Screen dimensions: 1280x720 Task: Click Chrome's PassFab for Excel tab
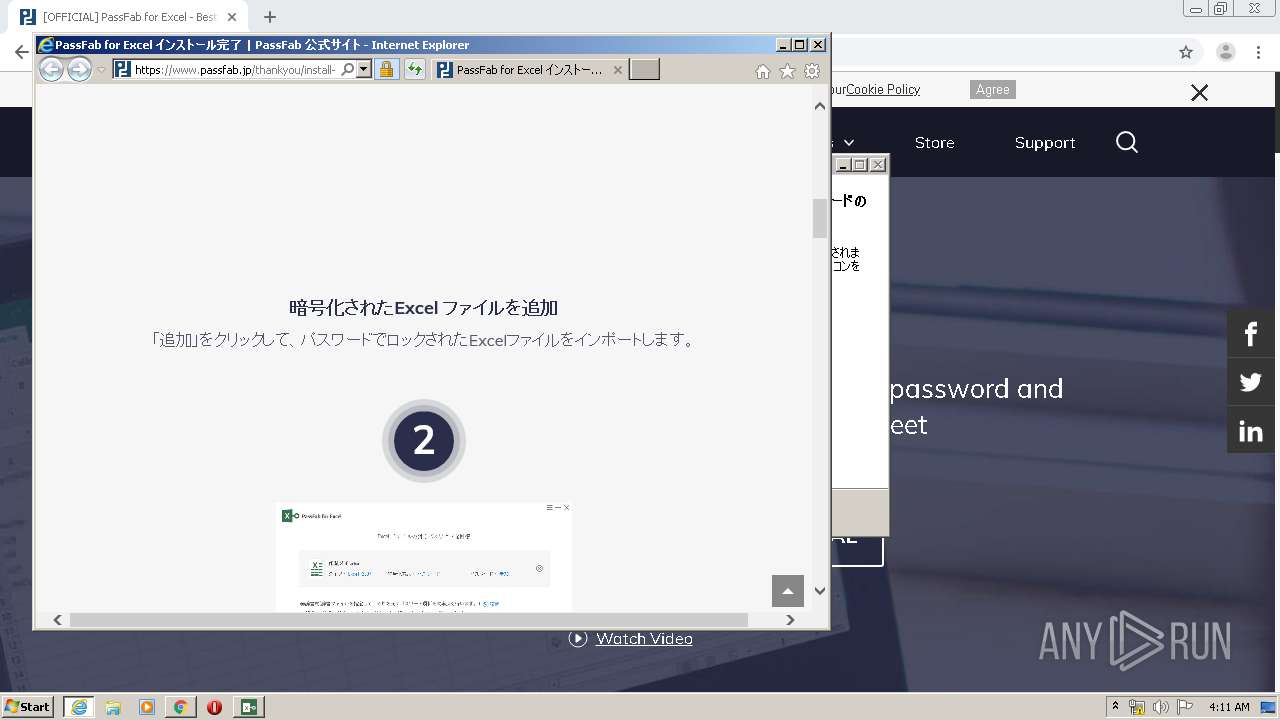pos(130,17)
